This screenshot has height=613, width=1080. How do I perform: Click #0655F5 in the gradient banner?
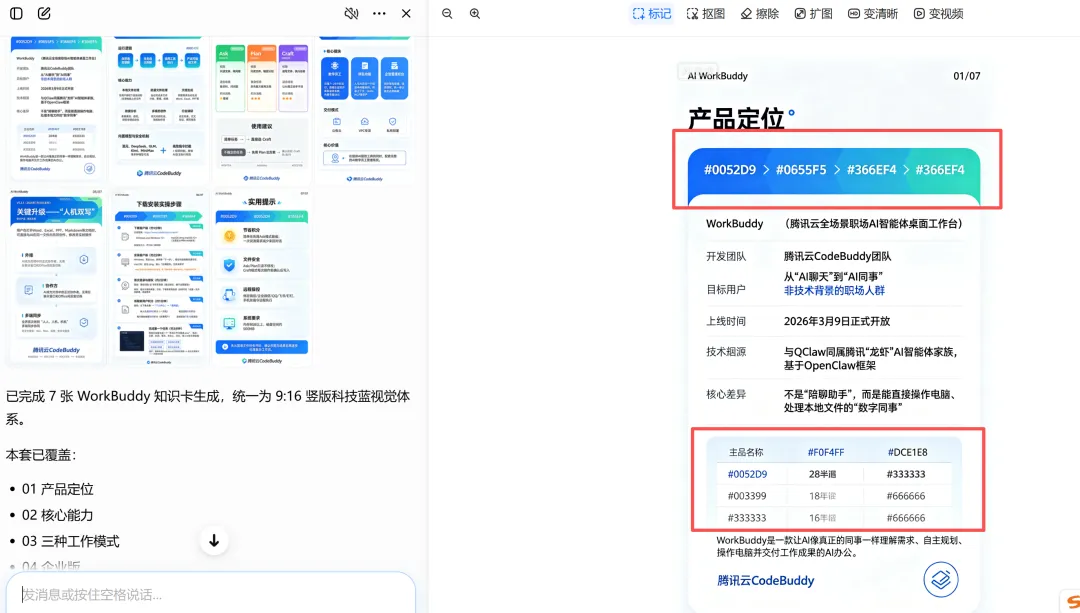[801, 169]
